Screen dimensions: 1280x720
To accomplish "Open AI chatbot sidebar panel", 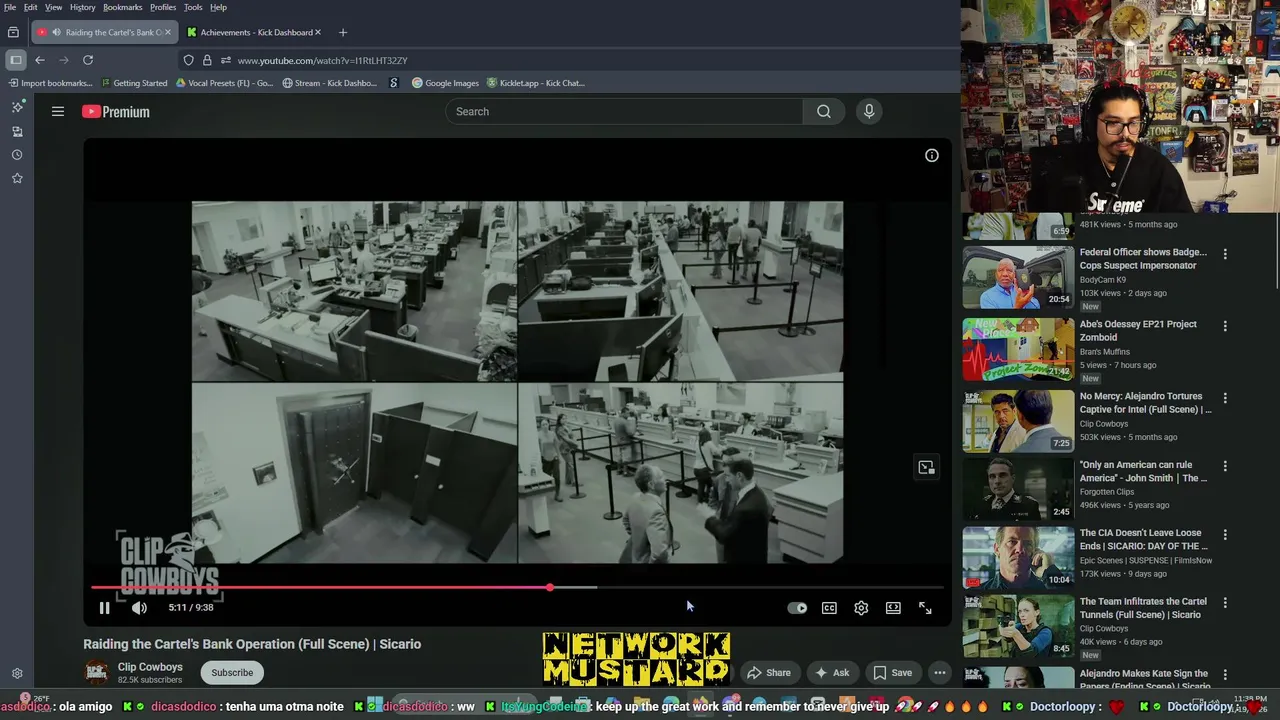I will click(x=17, y=107).
